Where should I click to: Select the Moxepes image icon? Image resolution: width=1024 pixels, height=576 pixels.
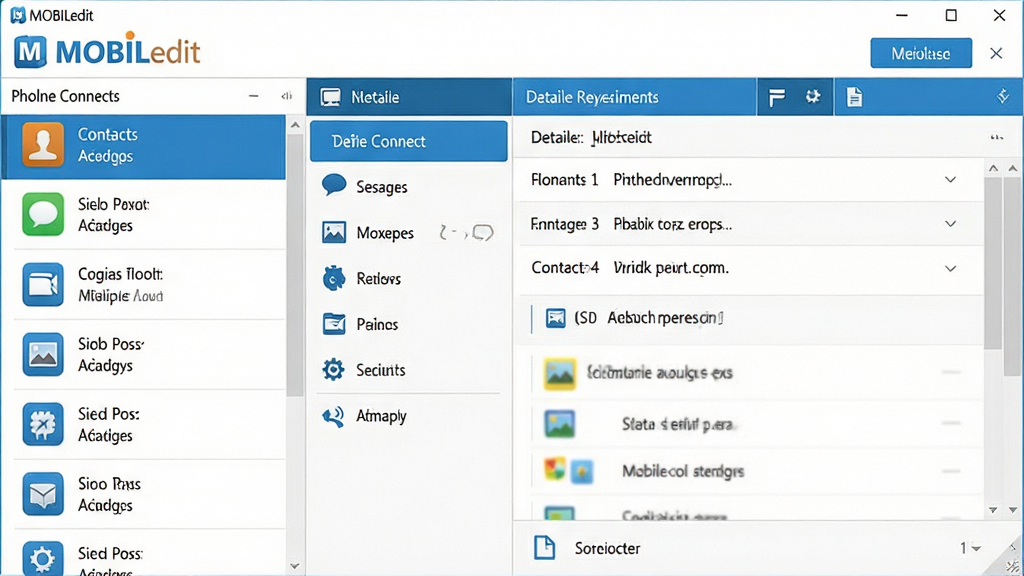pos(334,232)
